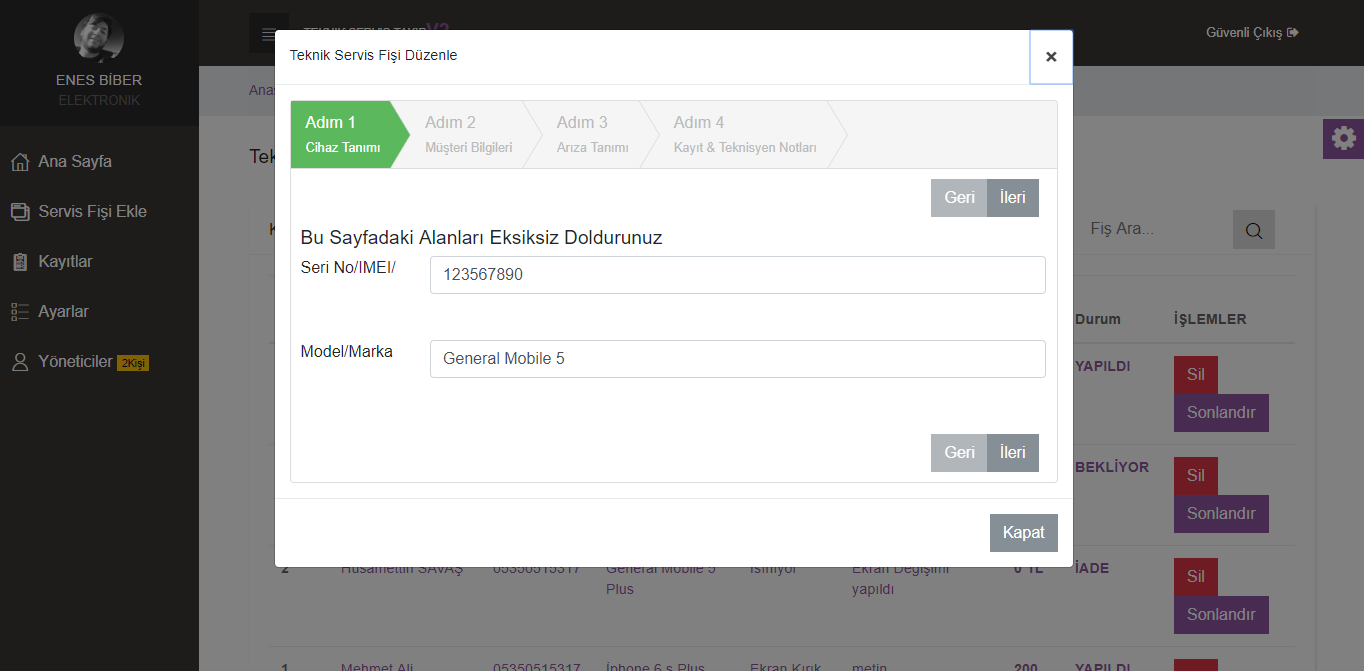Click the ENES BİBER username text
The image size is (1364, 671).
pyautogui.click(x=99, y=80)
